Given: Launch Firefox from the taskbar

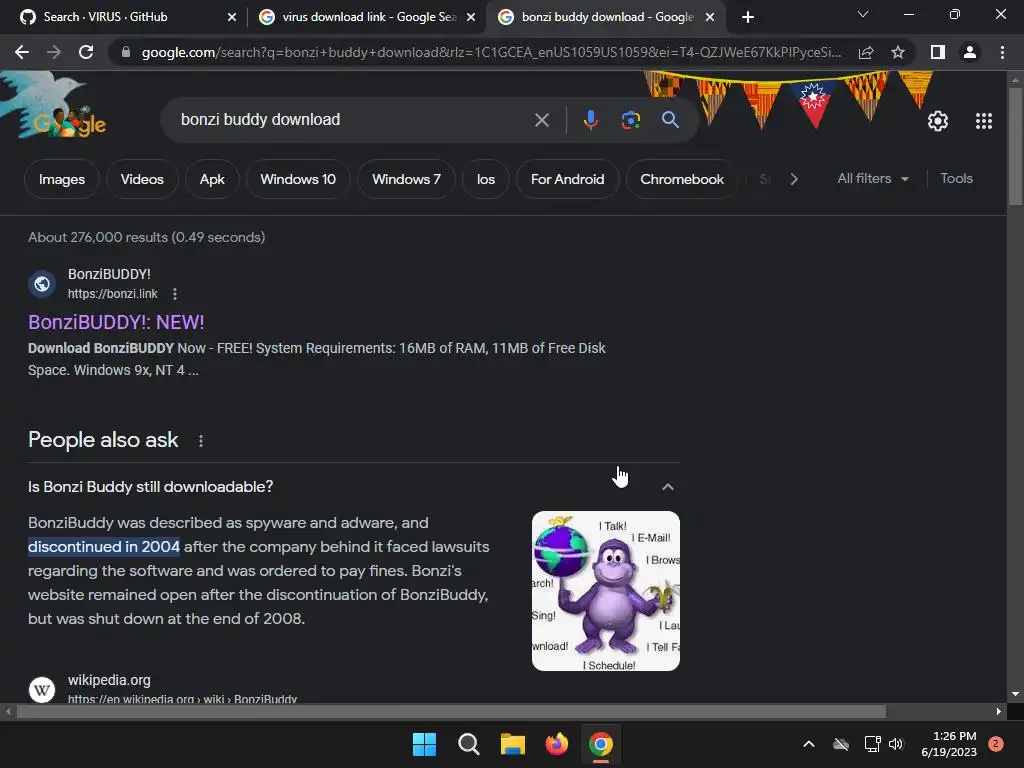Looking at the screenshot, I should 556,744.
